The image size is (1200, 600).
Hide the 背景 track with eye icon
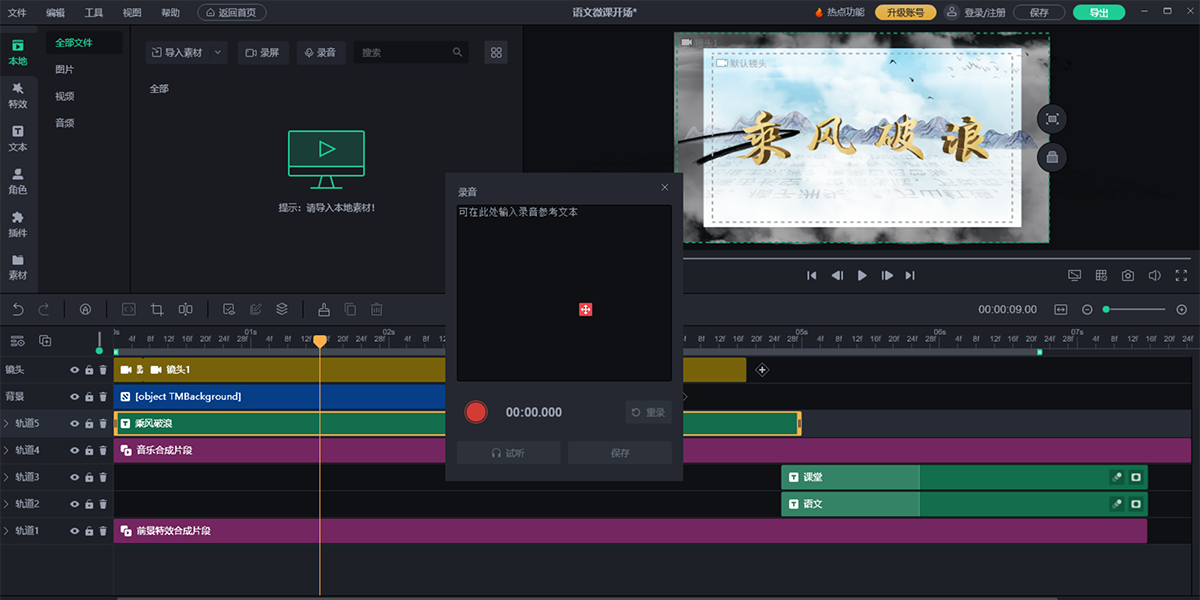74,397
